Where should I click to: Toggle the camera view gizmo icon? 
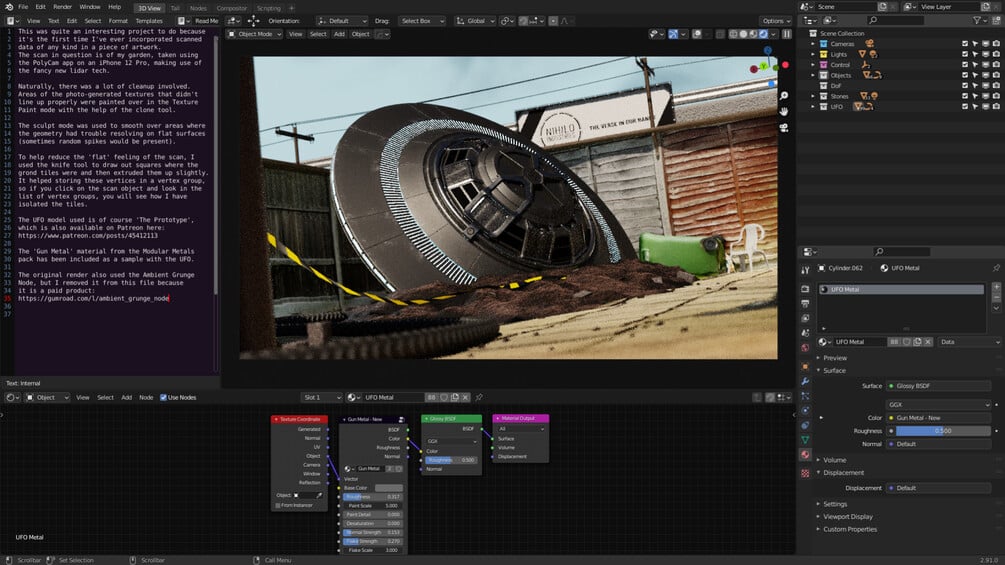[784, 127]
